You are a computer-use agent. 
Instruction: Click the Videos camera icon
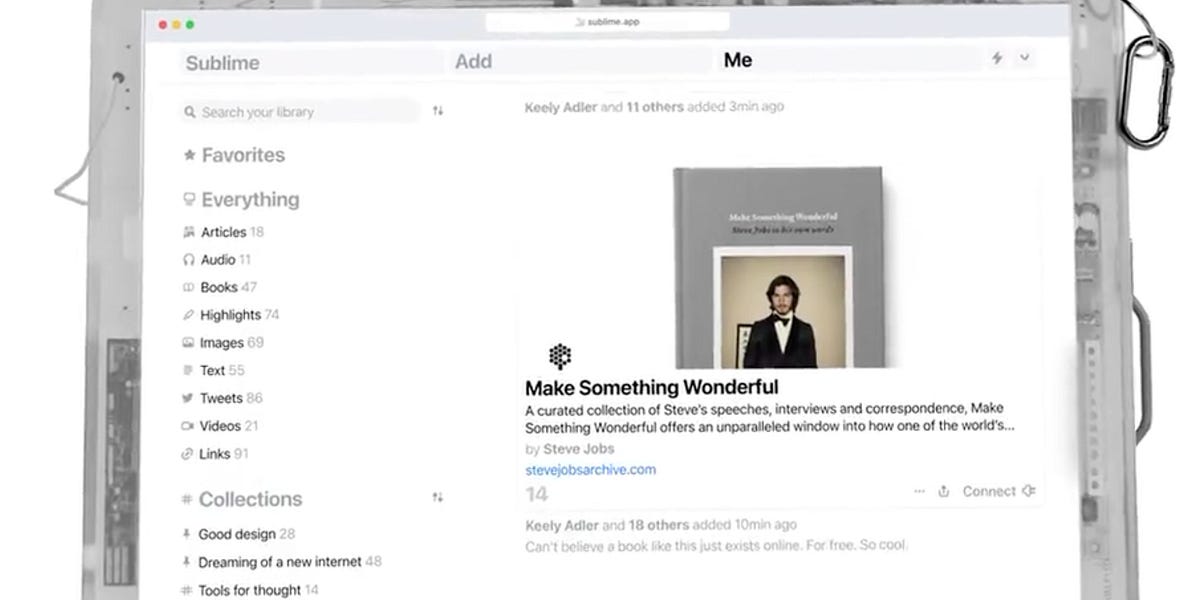coord(189,426)
